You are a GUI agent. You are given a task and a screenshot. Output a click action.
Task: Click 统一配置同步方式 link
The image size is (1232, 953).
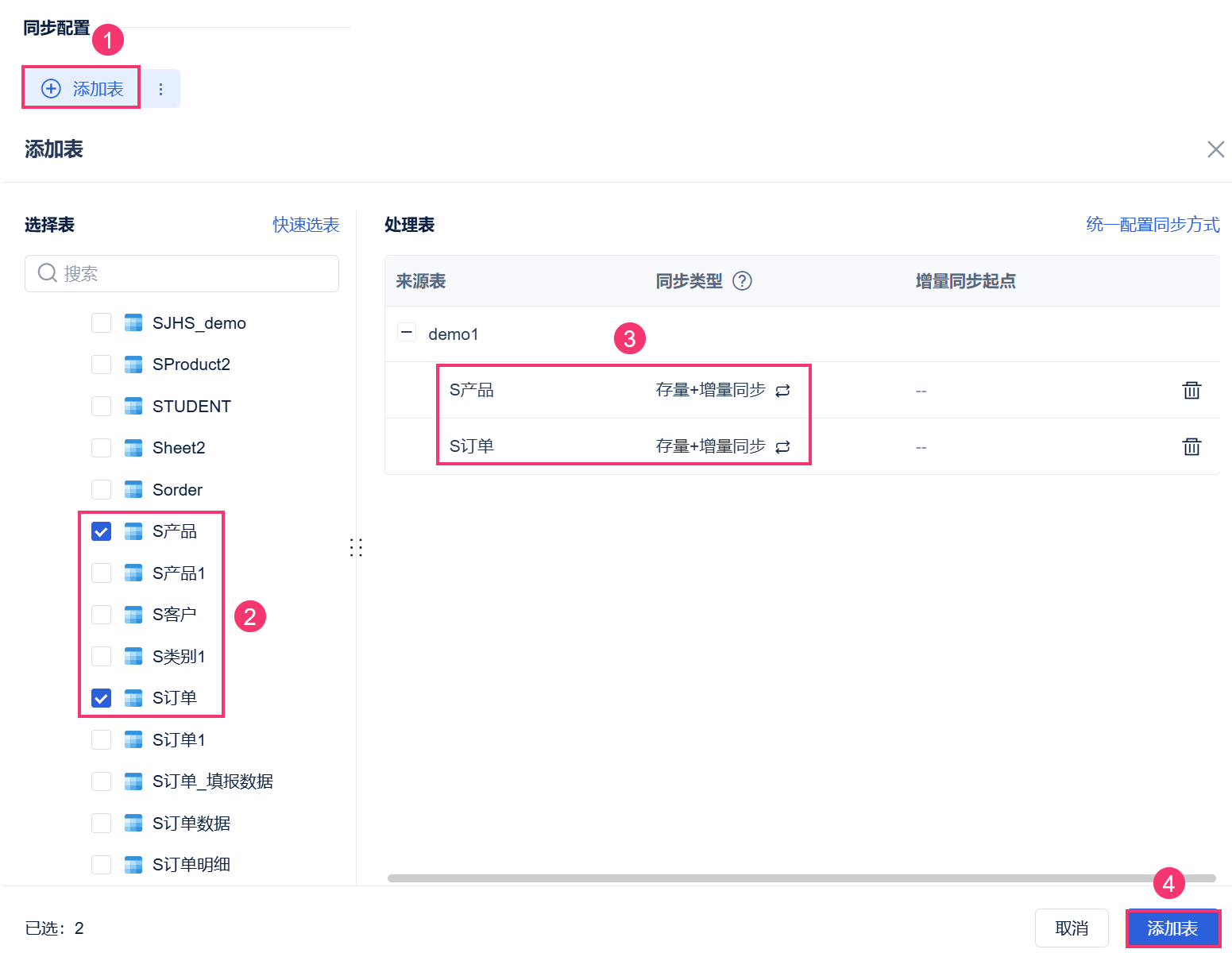(1153, 225)
